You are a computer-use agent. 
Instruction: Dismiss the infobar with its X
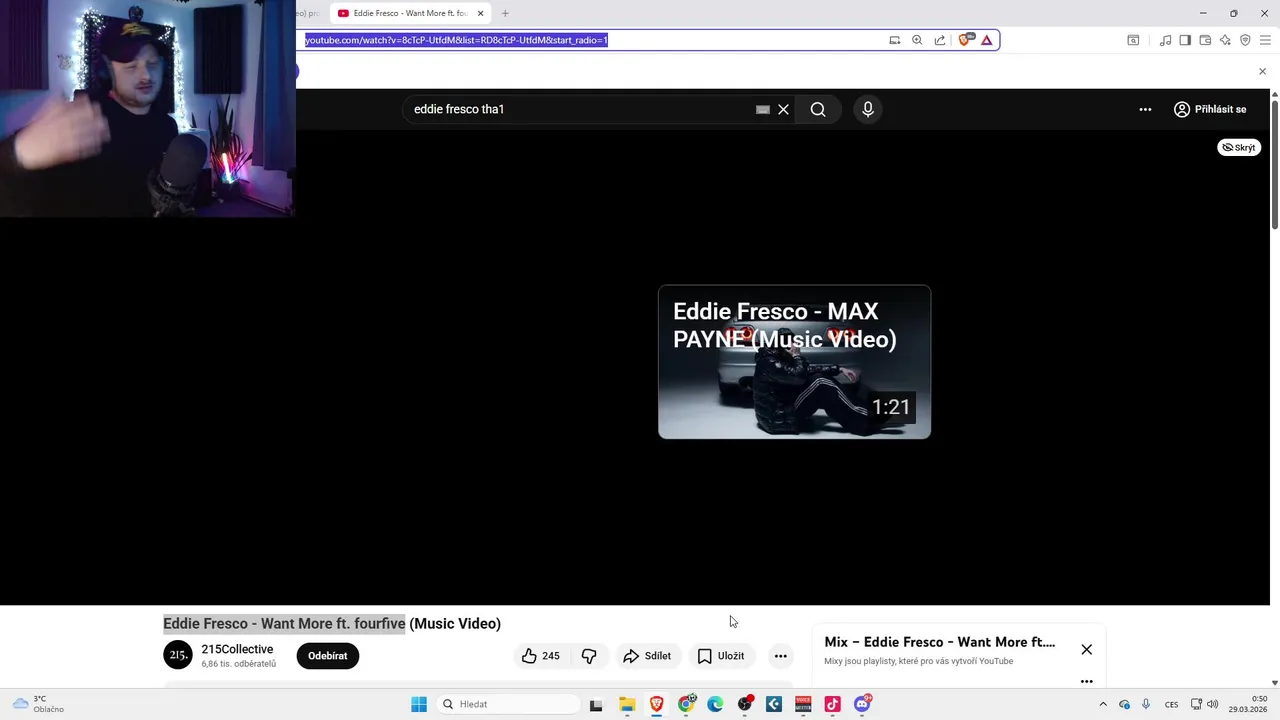coord(1262,71)
